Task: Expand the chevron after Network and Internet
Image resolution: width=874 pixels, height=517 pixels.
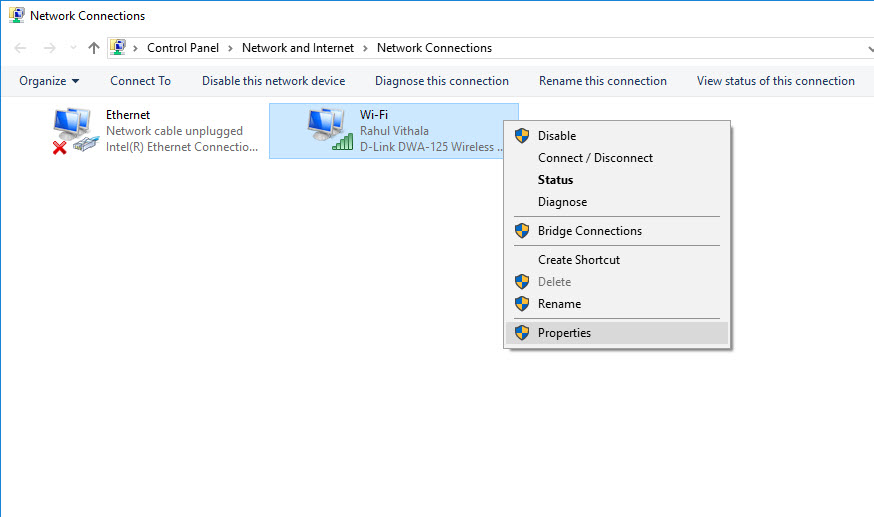Action: pos(365,48)
